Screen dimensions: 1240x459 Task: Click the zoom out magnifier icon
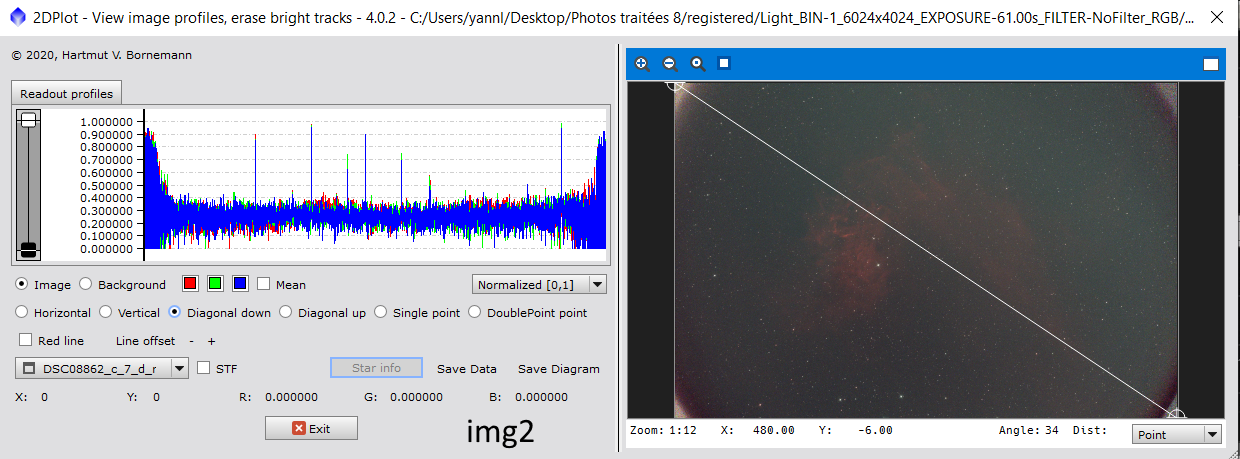pyautogui.click(x=670, y=64)
